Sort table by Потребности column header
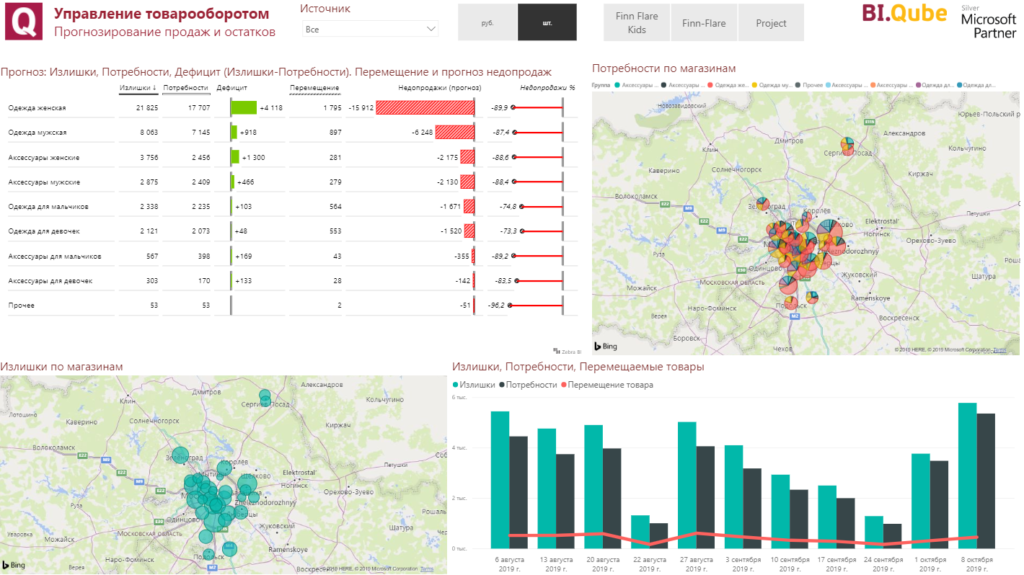Screen dimensions: 1024x575 tap(185, 88)
